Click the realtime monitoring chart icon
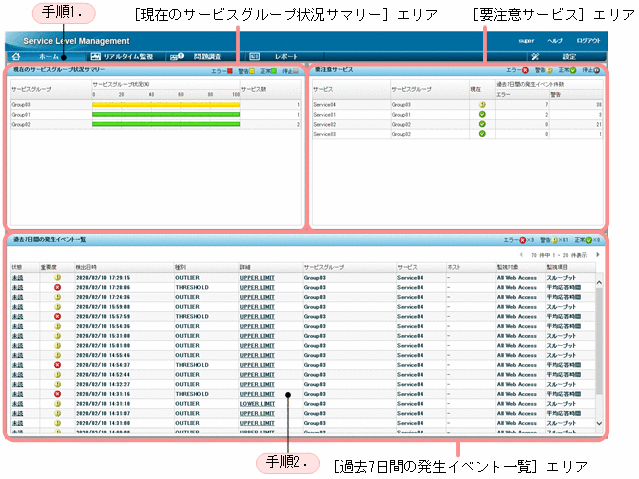 [x=95, y=56]
